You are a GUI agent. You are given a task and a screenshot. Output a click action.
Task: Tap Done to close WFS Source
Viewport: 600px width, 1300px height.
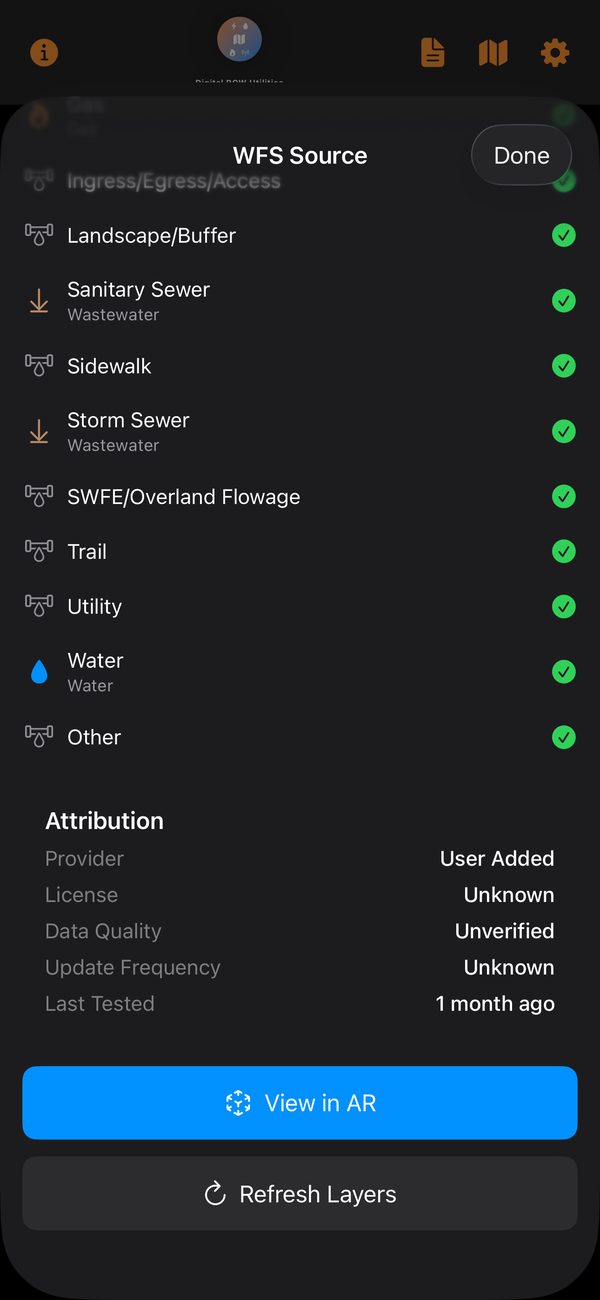[x=521, y=155]
